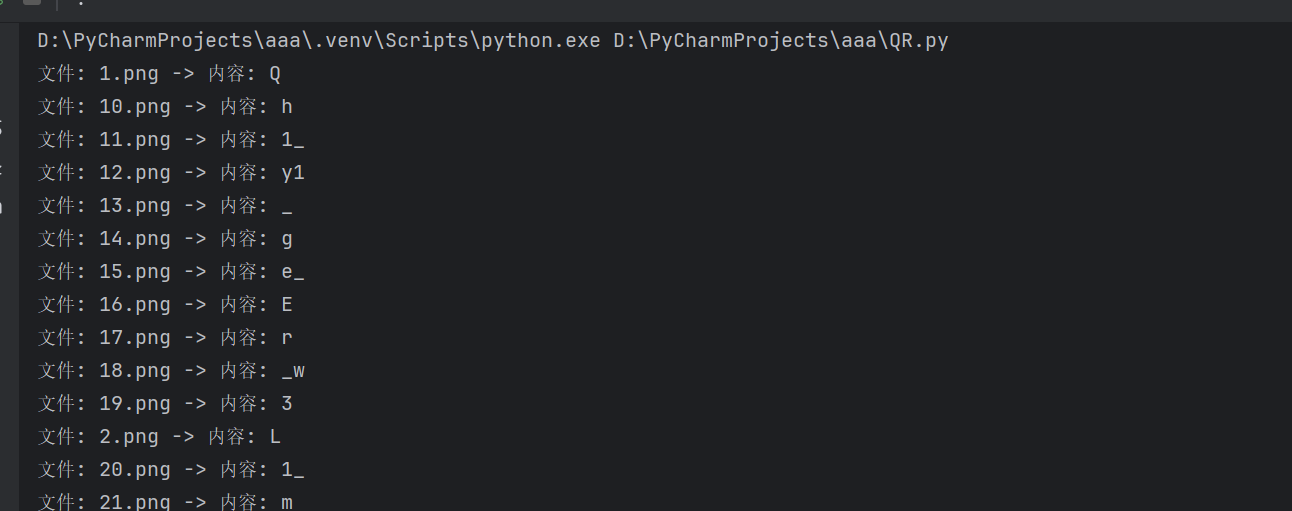
Task: Click the 20.png output line in console
Action: coord(171,470)
